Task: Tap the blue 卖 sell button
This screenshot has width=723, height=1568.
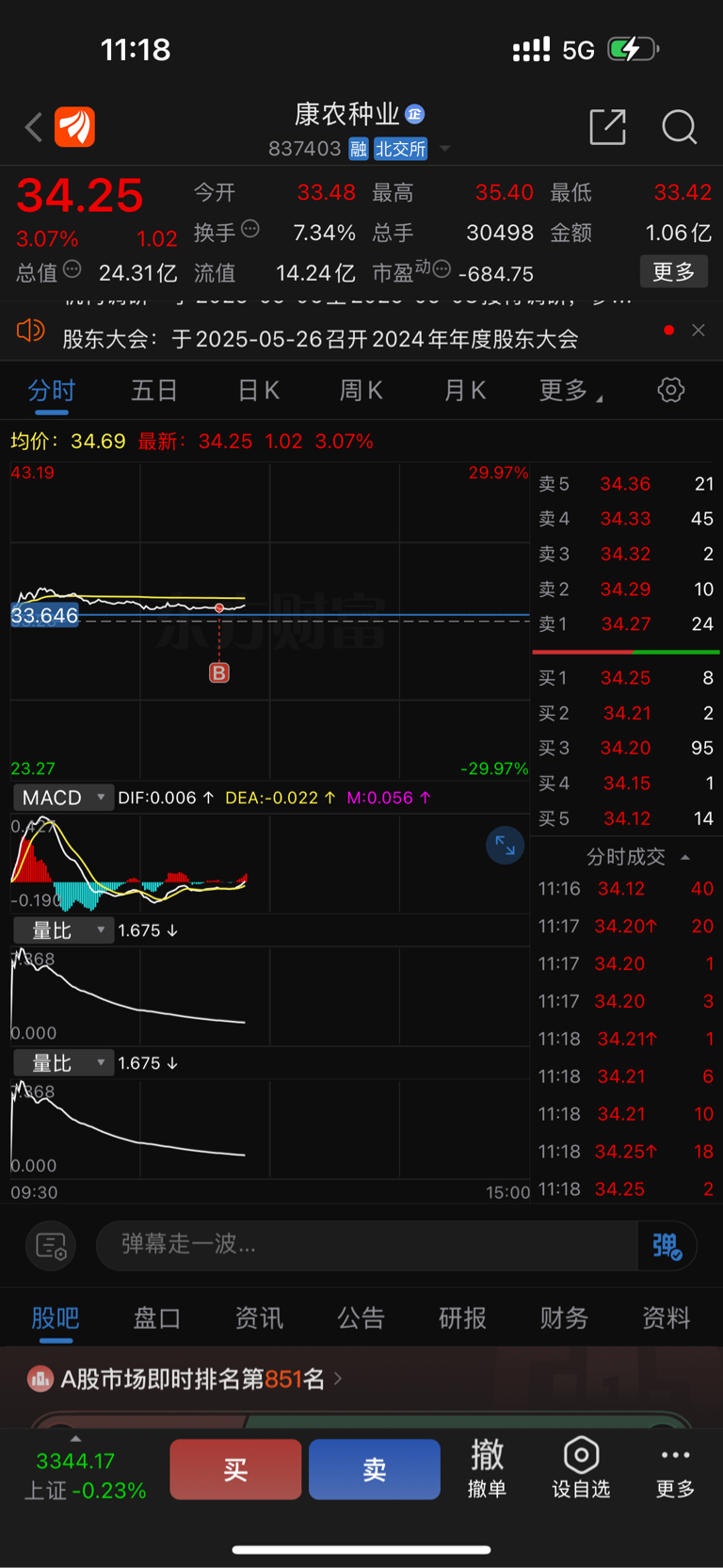Action: click(x=375, y=1469)
